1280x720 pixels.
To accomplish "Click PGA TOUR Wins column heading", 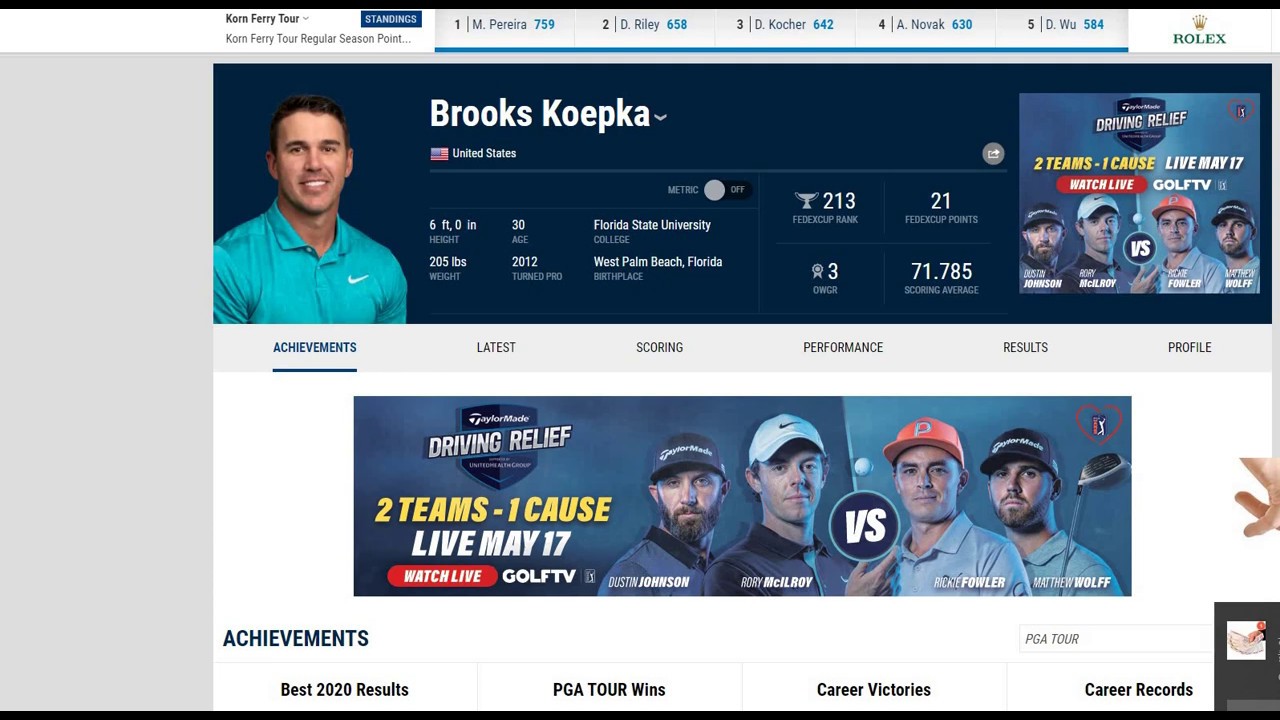I will (x=609, y=690).
